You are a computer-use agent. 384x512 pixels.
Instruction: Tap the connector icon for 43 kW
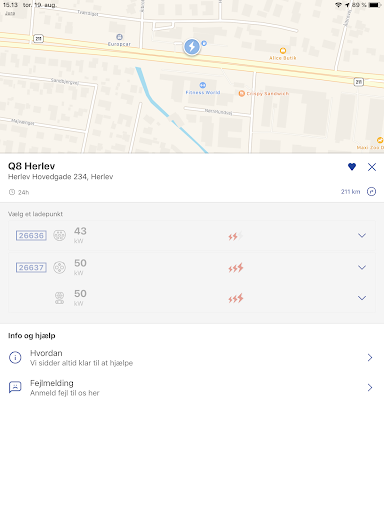(60, 235)
